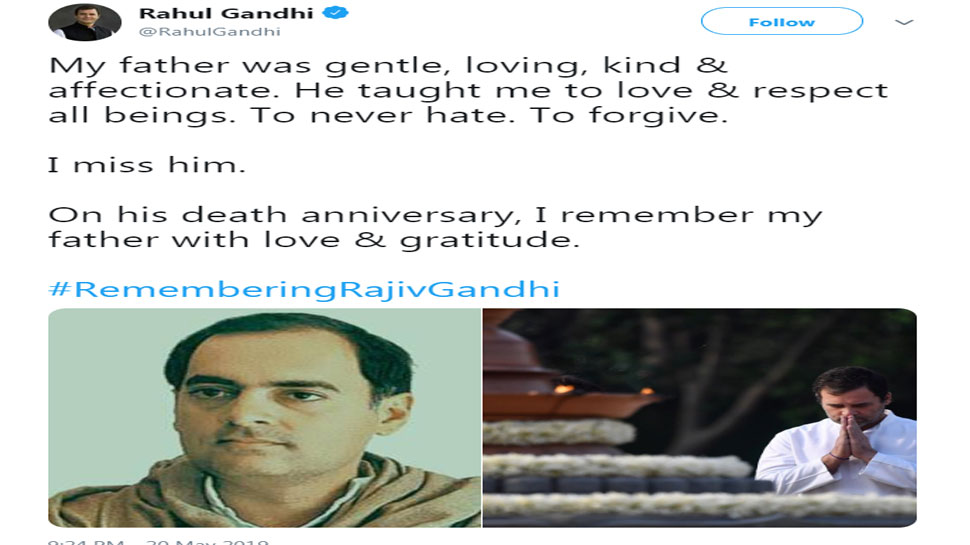Click the line "My father was gentle, loving, kind &"
This screenshot has width=970, height=545.
388,66
